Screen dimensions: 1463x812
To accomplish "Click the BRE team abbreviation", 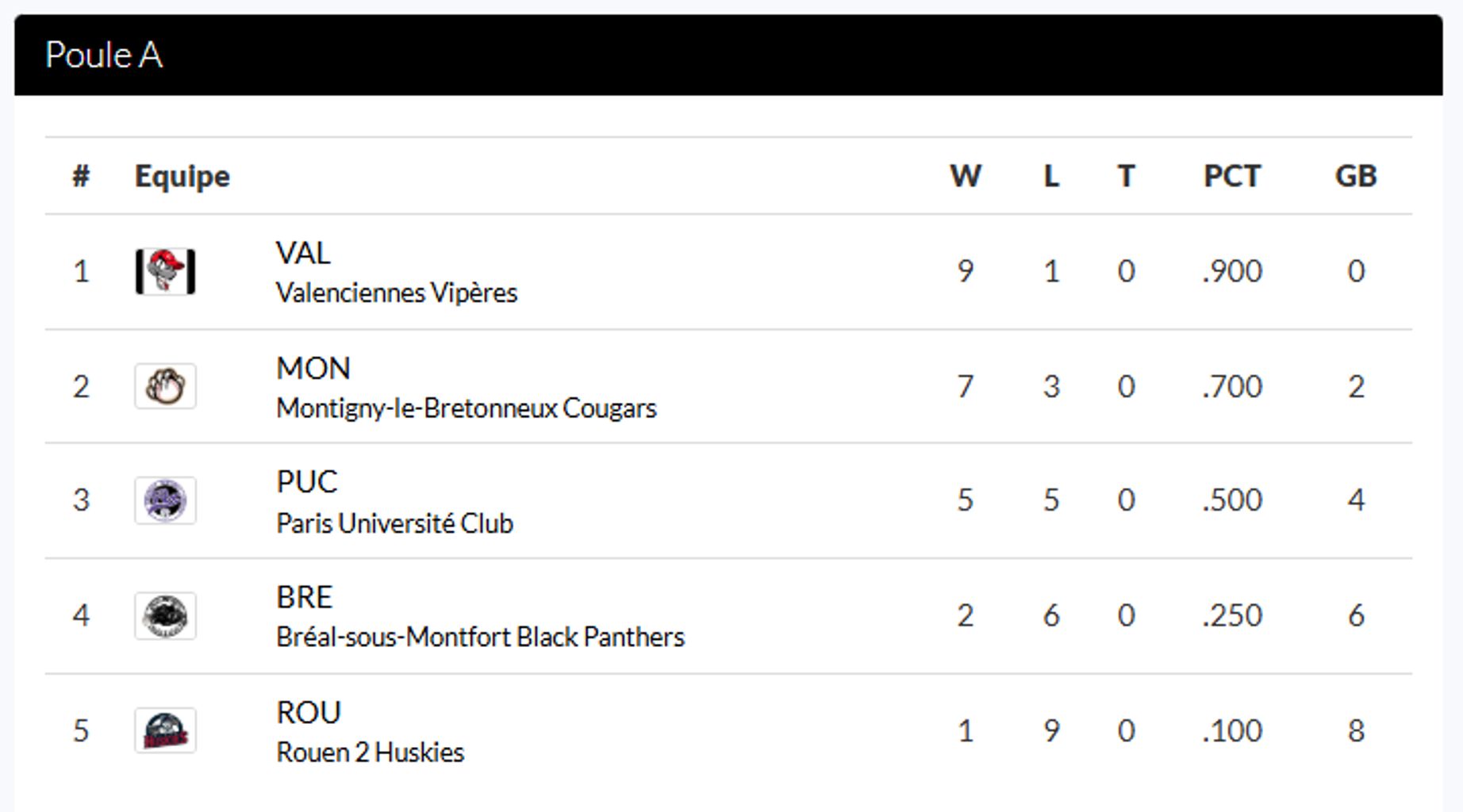I will click(304, 597).
